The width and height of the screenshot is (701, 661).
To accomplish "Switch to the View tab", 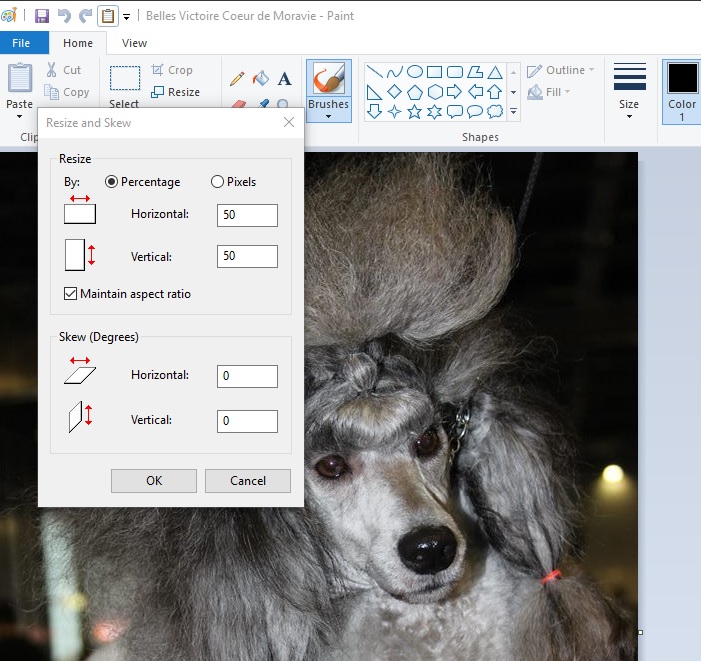I will [134, 43].
